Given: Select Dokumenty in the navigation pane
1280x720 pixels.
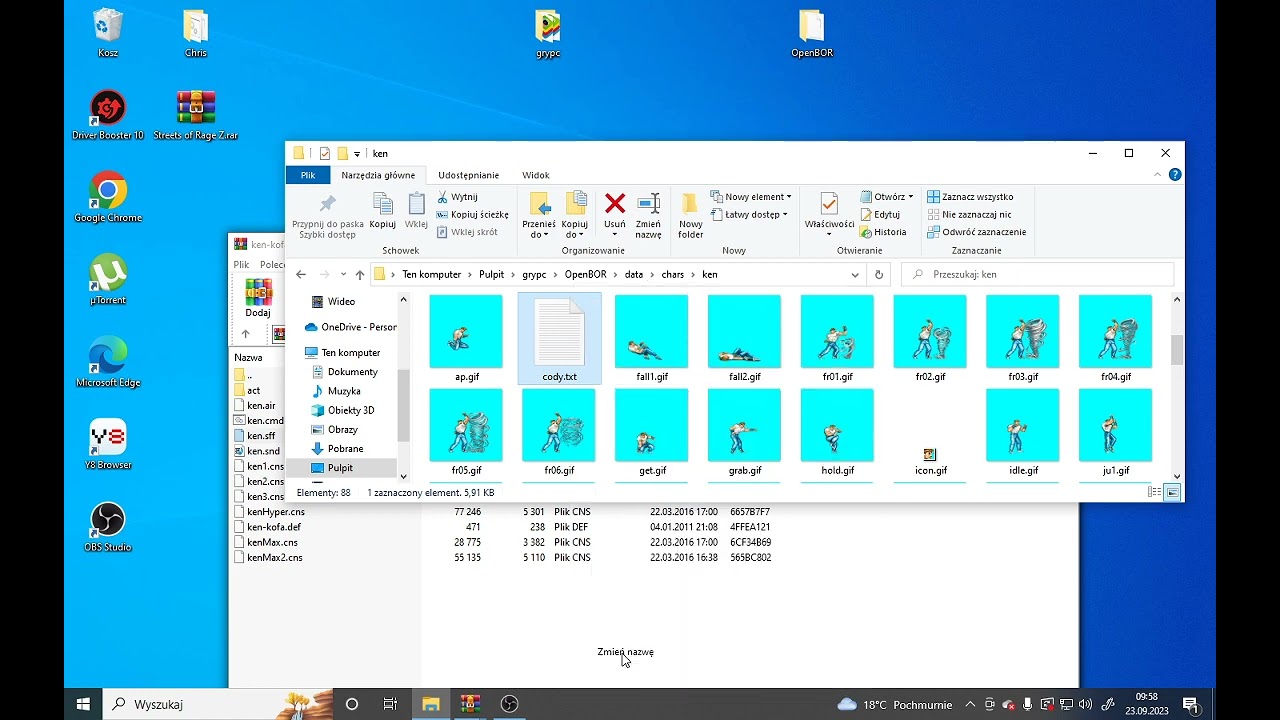Looking at the screenshot, I should (x=352, y=371).
